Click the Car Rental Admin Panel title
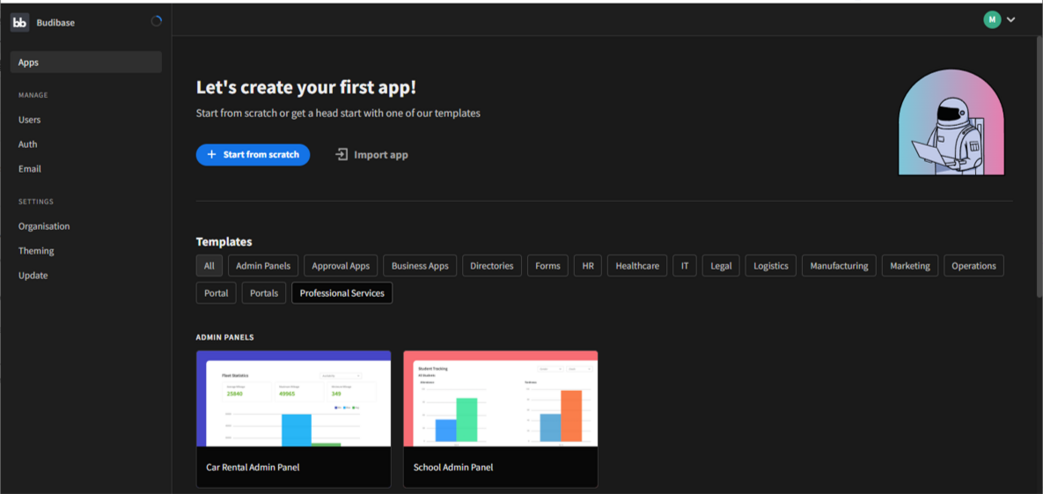1043x494 pixels. (x=253, y=467)
